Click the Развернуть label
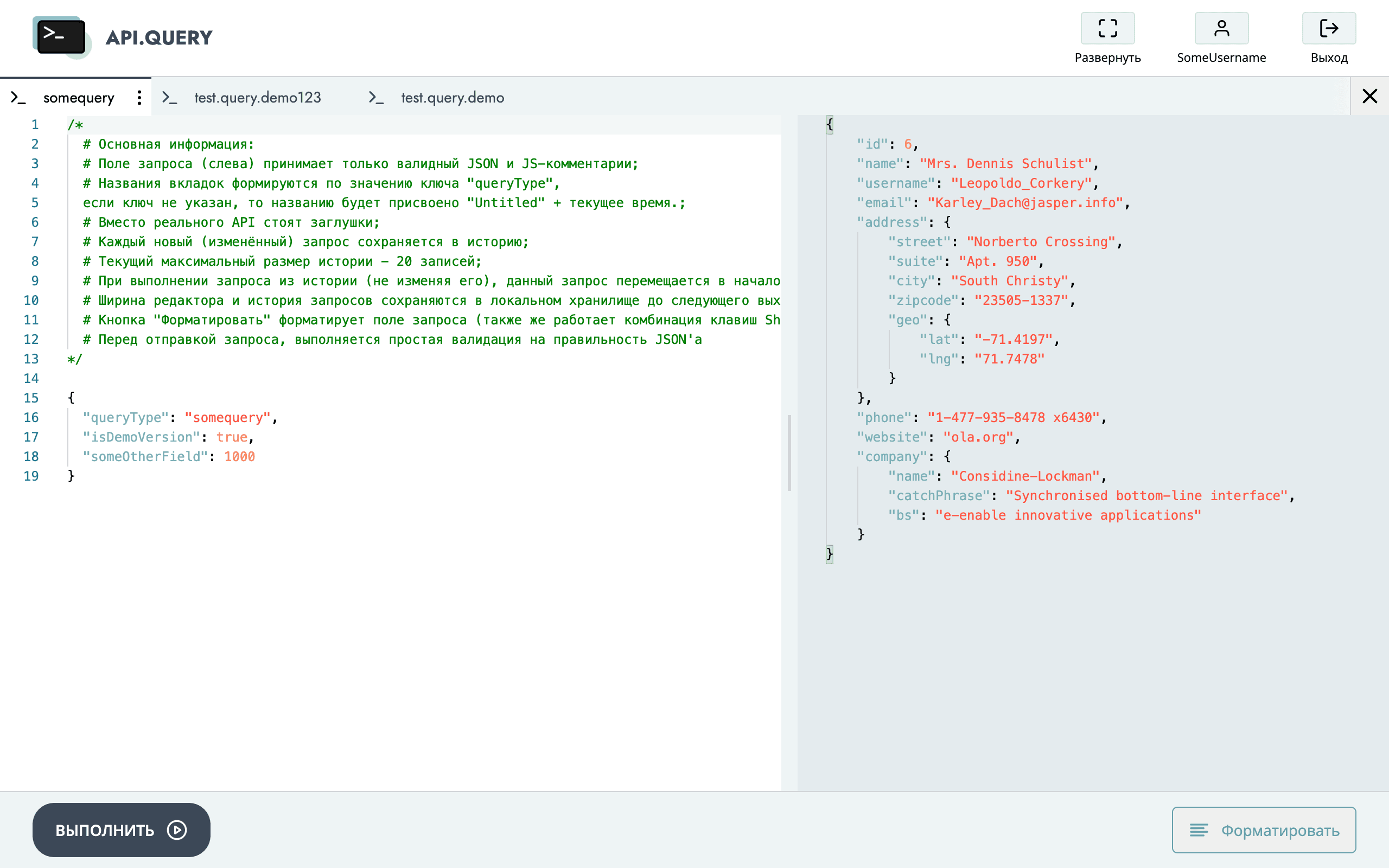 [x=1108, y=58]
